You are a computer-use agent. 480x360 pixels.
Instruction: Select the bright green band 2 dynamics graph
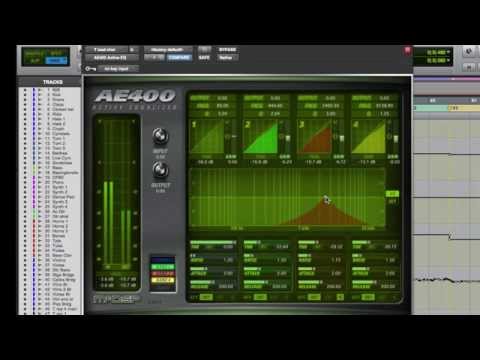coord(261,137)
